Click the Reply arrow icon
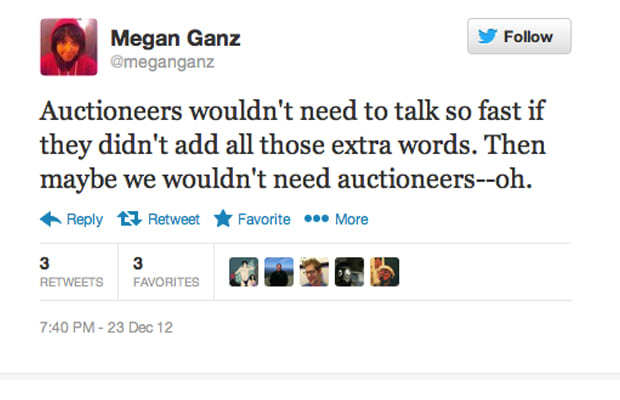 pos(51,219)
